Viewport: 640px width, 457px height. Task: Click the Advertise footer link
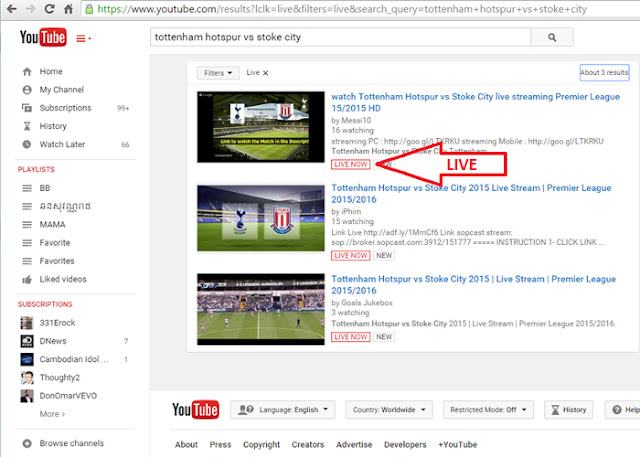coord(354,445)
